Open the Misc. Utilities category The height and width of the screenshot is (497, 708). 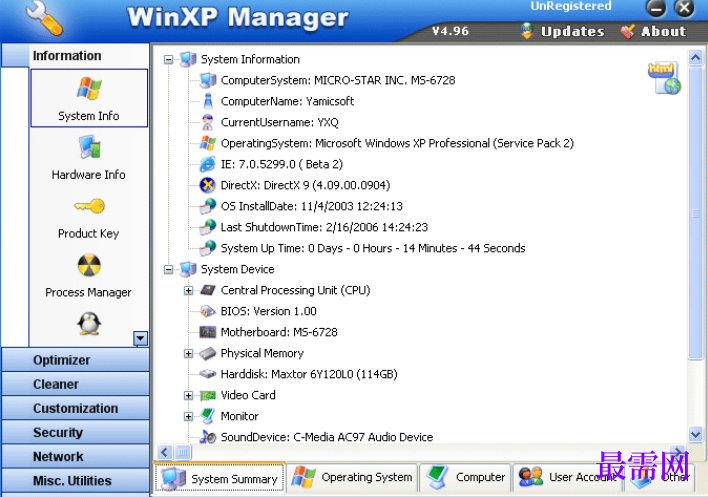coord(75,481)
